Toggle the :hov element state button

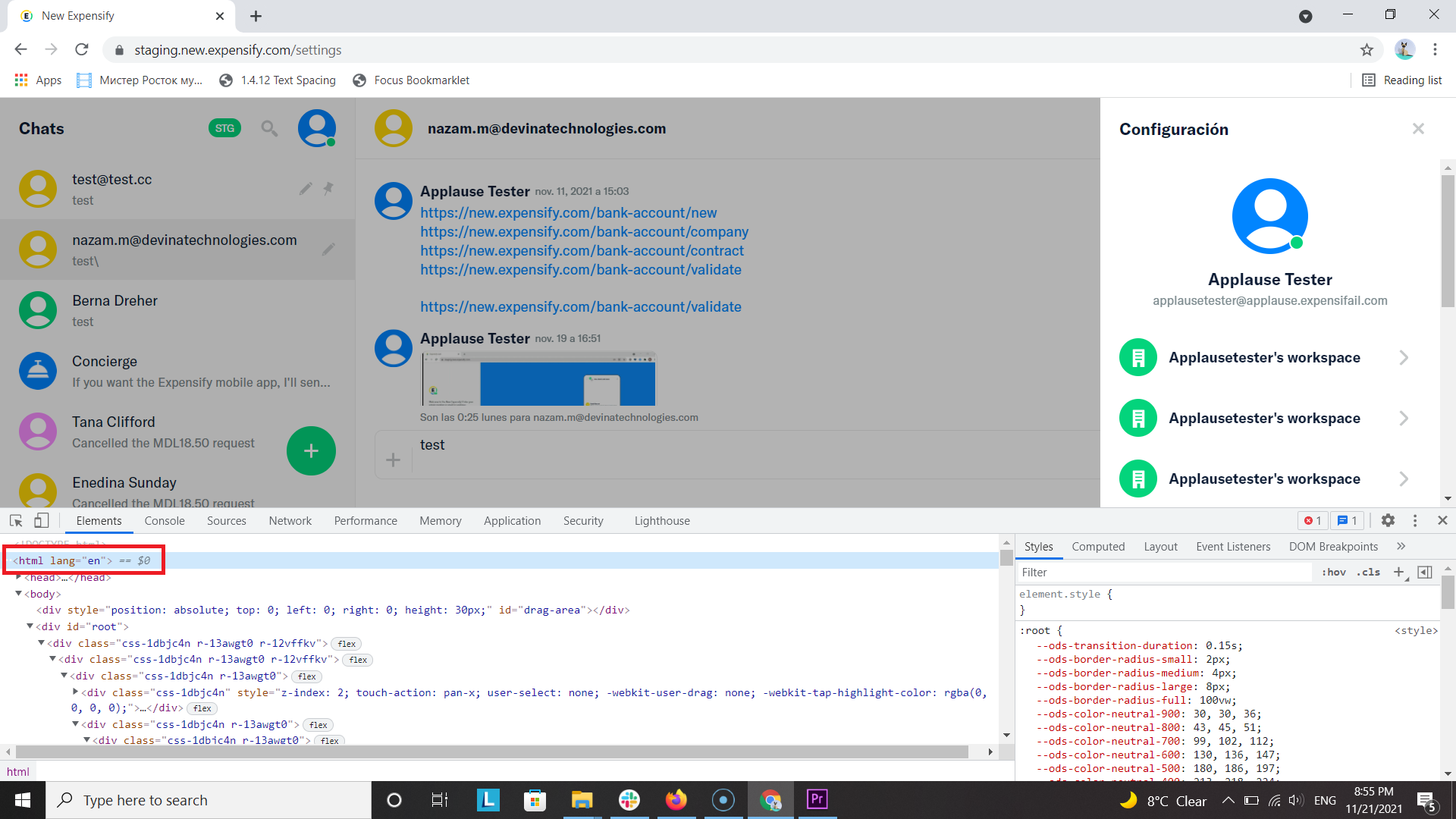coord(1334,573)
